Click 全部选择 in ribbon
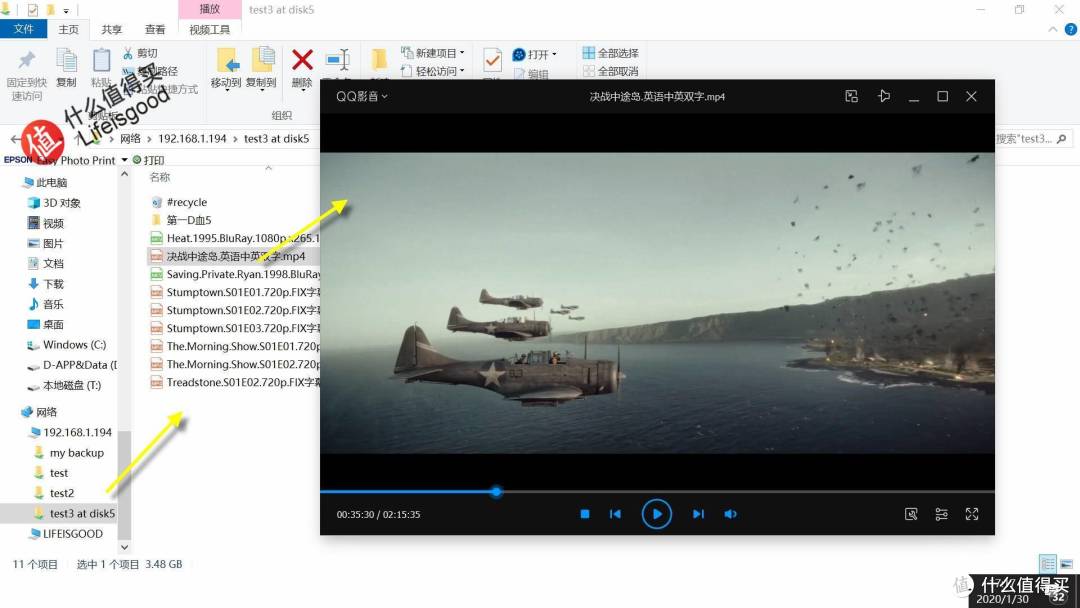The width and height of the screenshot is (1080, 608). pos(611,53)
